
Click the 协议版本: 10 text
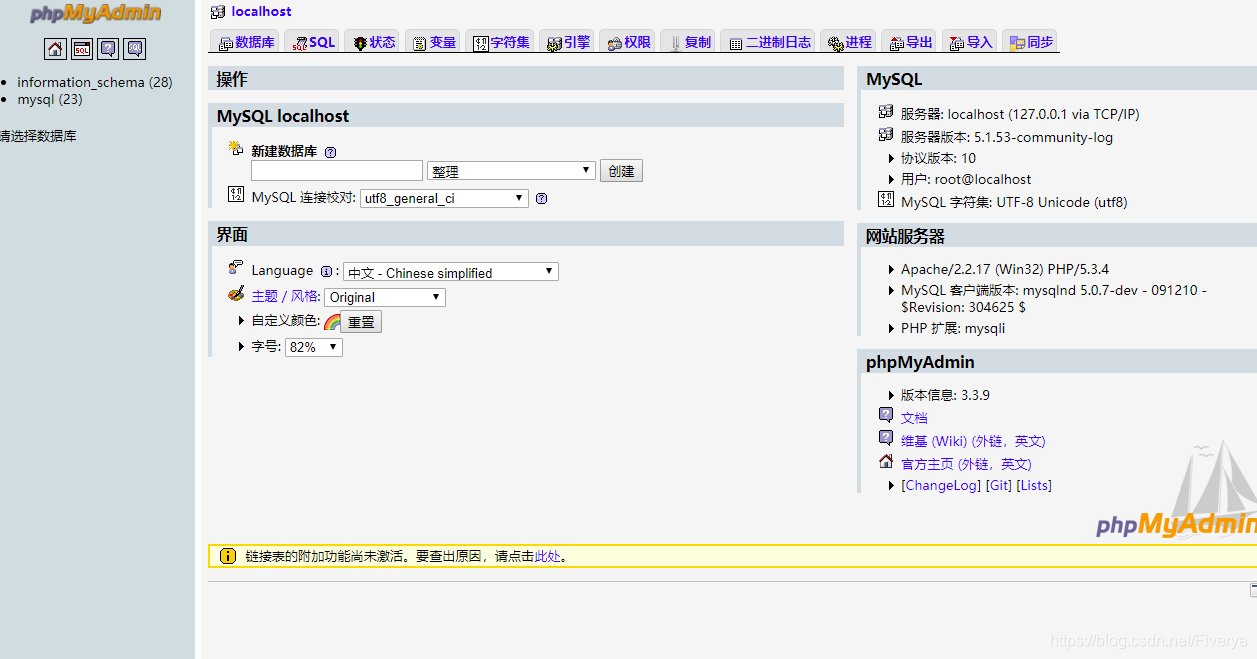pyautogui.click(x=938, y=158)
